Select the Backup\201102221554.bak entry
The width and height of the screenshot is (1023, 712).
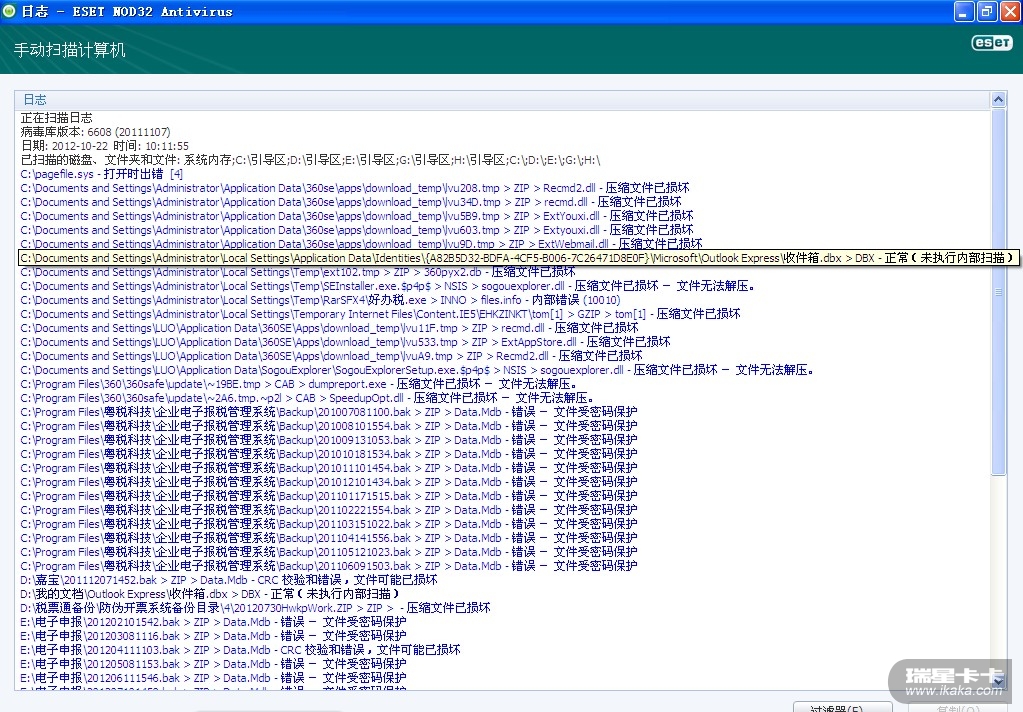click(x=328, y=510)
